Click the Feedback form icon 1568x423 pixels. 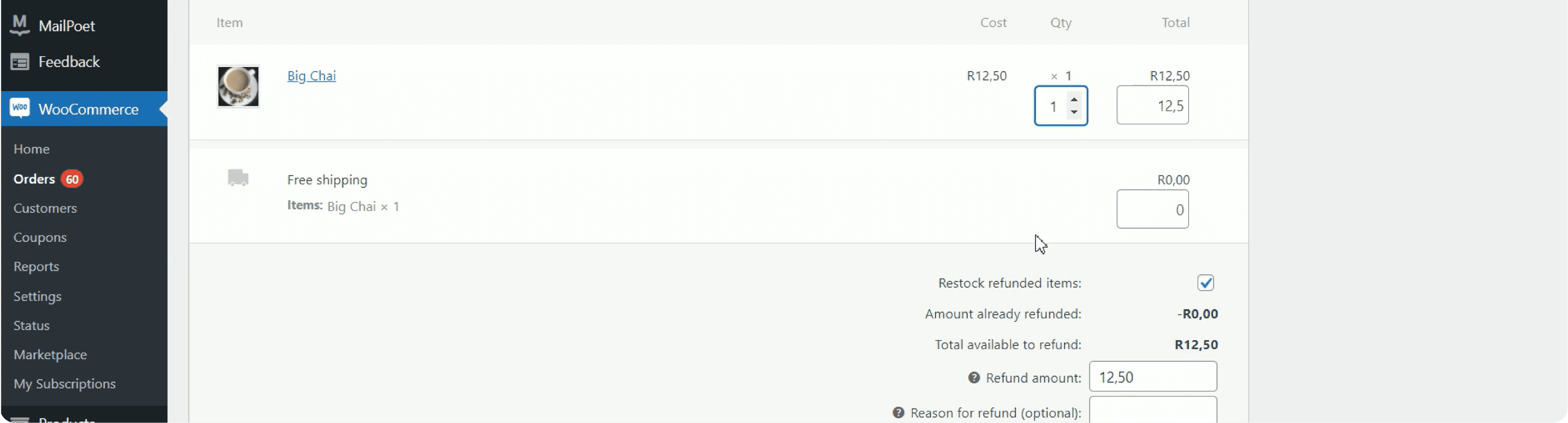pos(20,62)
